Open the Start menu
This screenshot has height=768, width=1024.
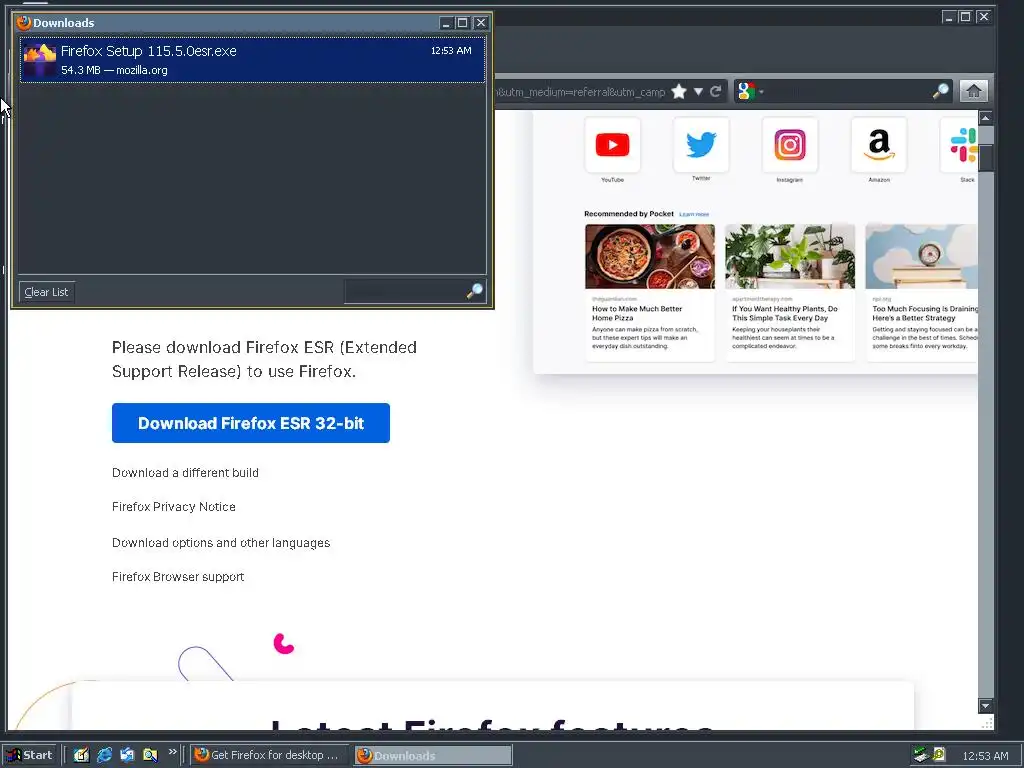[x=30, y=755]
